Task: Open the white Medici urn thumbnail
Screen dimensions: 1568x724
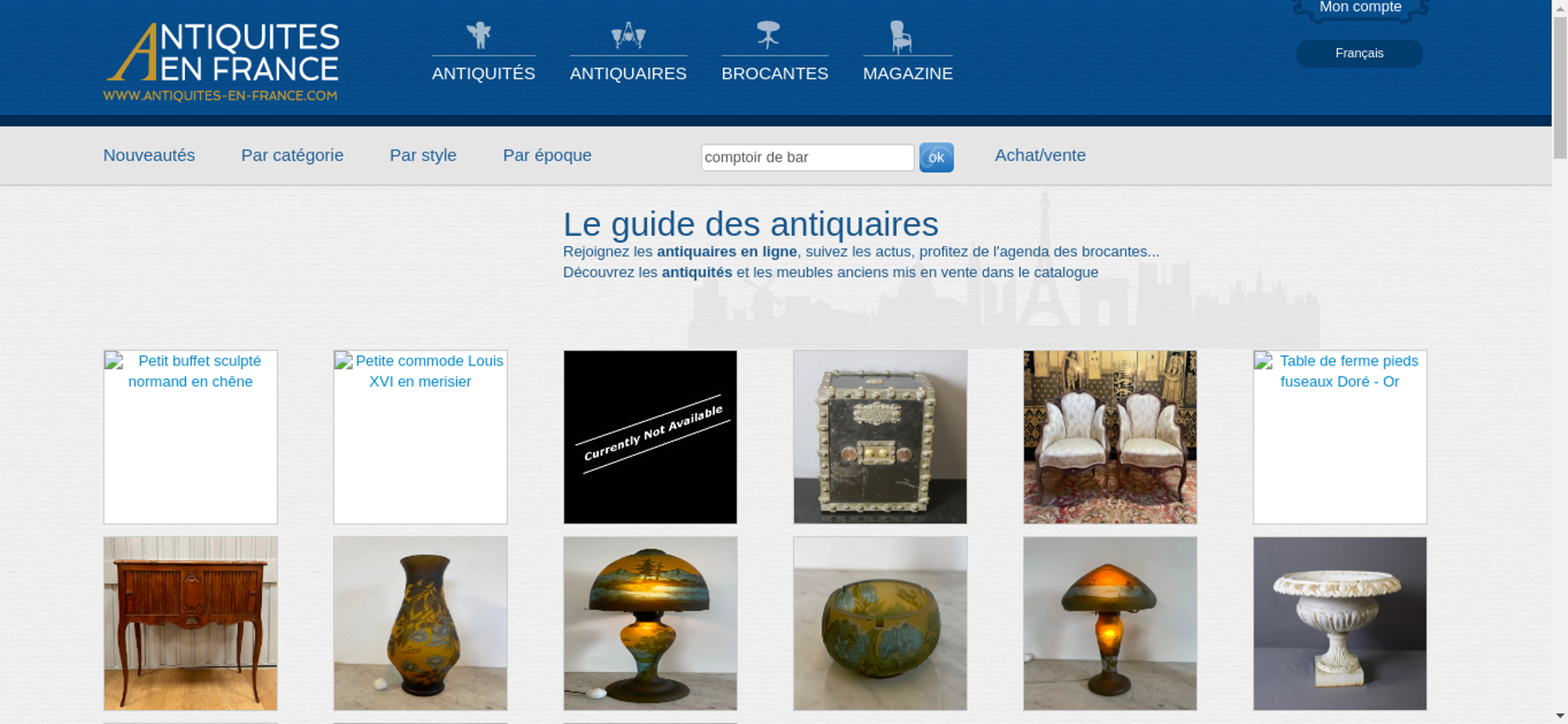Action: tap(1340, 624)
